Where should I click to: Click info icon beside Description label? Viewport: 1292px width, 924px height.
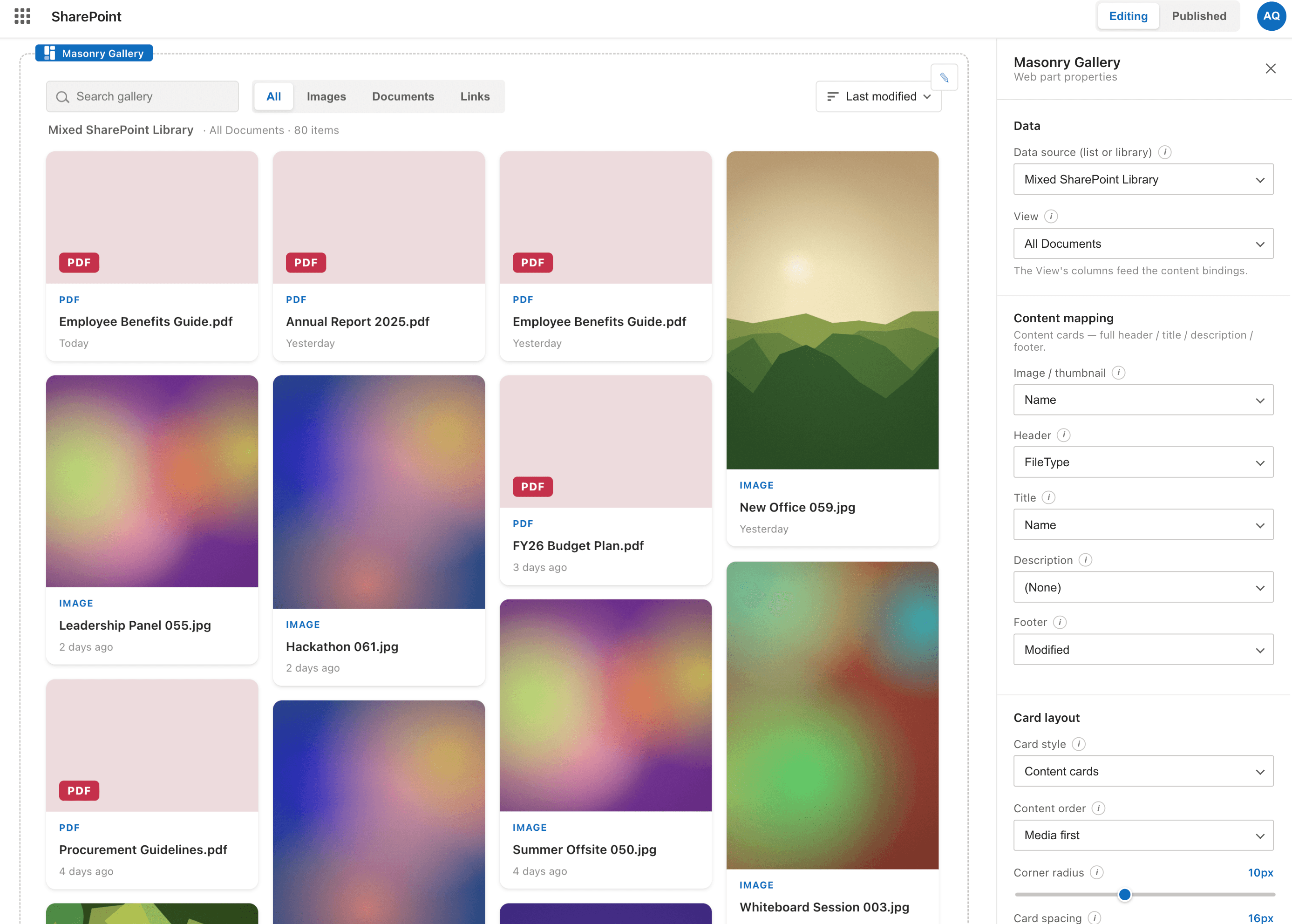(x=1086, y=560)
